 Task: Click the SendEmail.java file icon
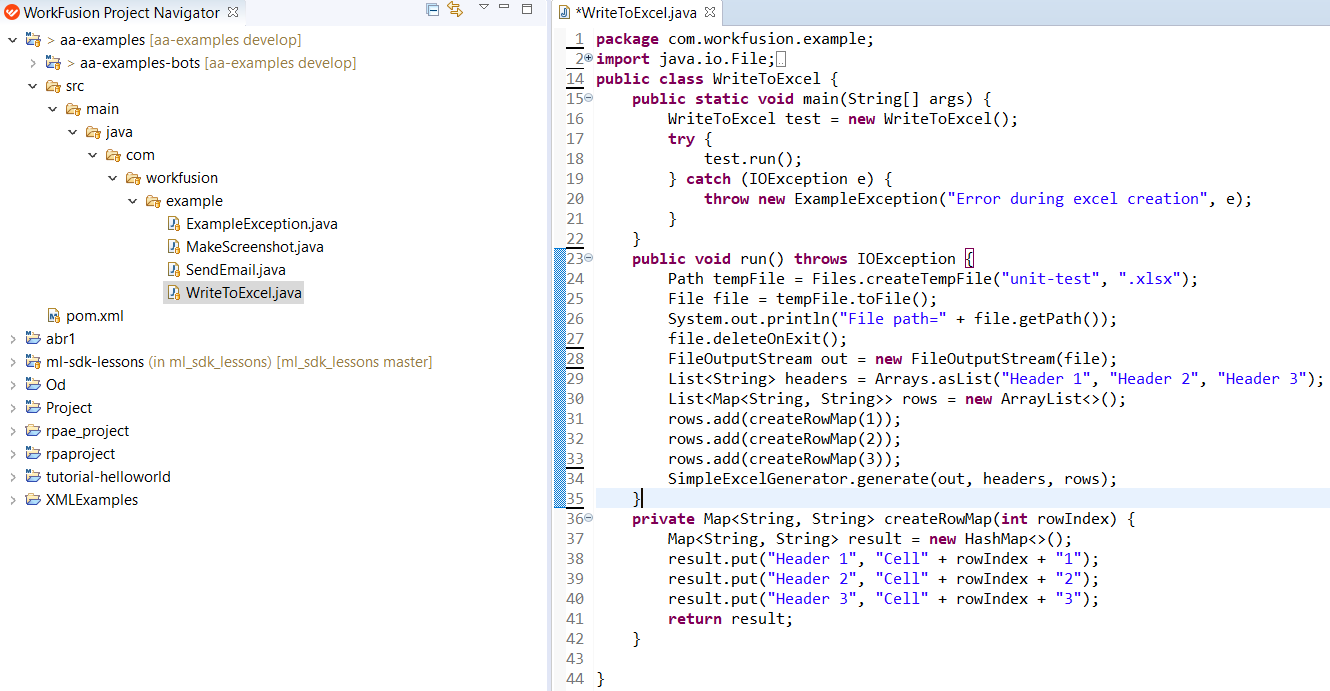pyautogui.click(x=173, y=270)
